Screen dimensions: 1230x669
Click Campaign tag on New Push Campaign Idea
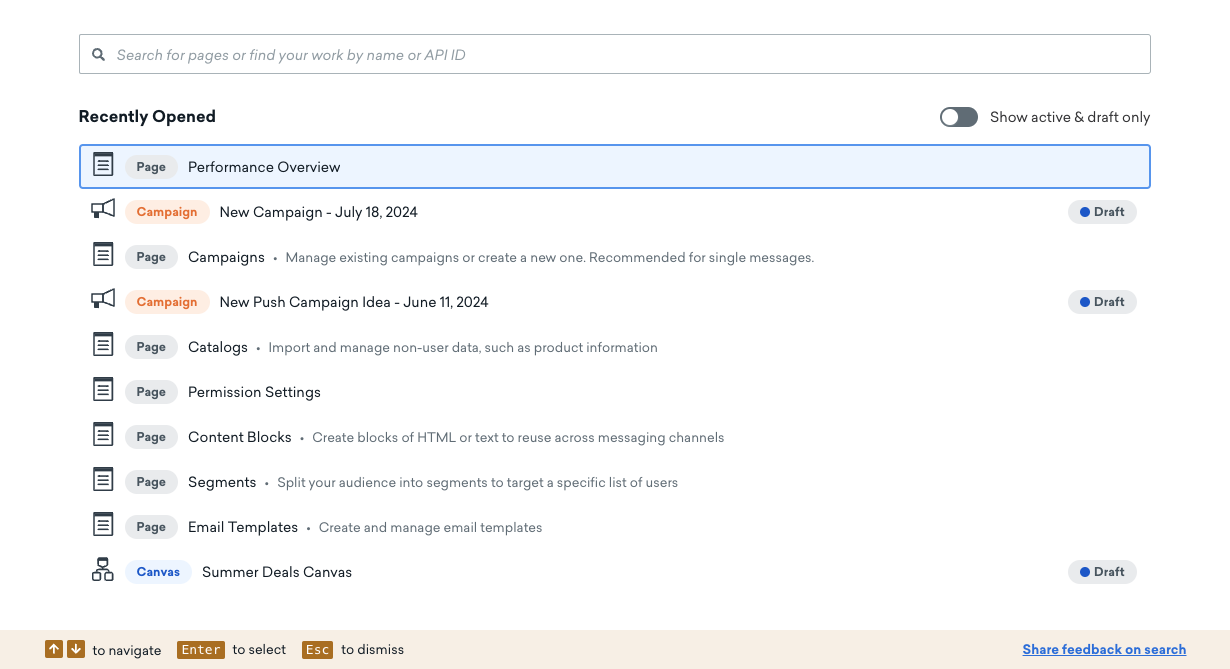click(167, 302)
